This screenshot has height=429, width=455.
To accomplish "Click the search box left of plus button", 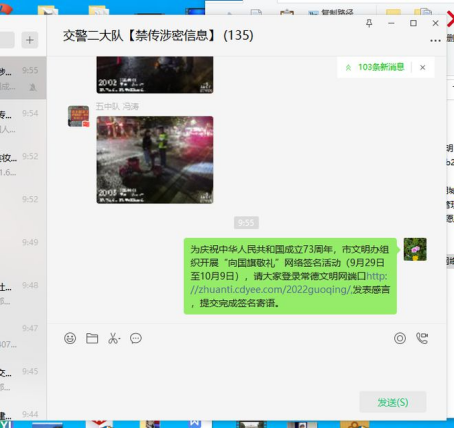I will coord(7,40).
